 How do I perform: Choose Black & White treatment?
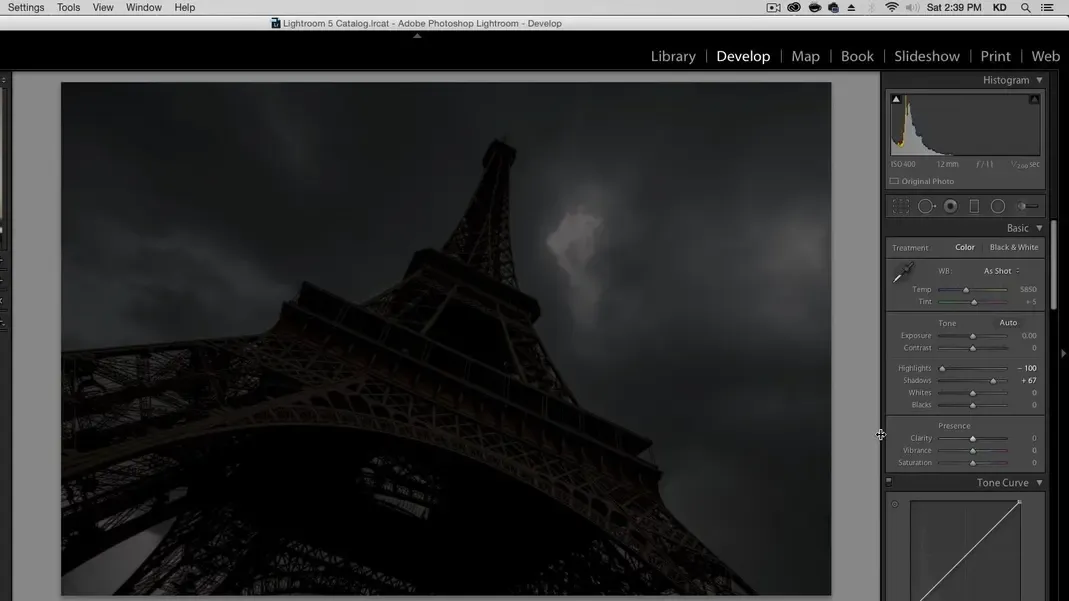(1013, 247)
